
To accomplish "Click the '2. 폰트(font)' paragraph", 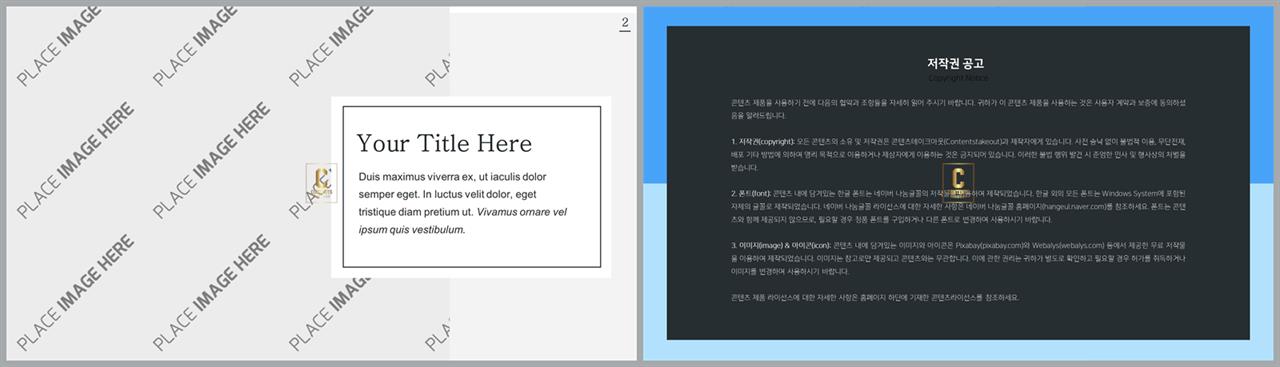I will 958,206.
